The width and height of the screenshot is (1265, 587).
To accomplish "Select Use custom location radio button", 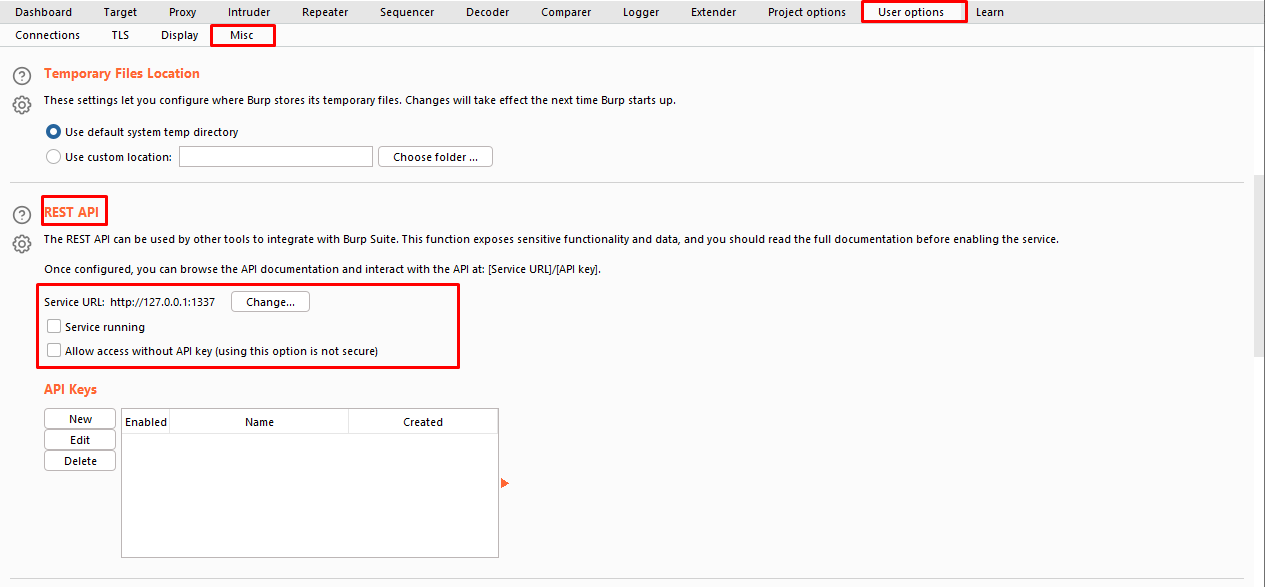I will click(54, 156).
